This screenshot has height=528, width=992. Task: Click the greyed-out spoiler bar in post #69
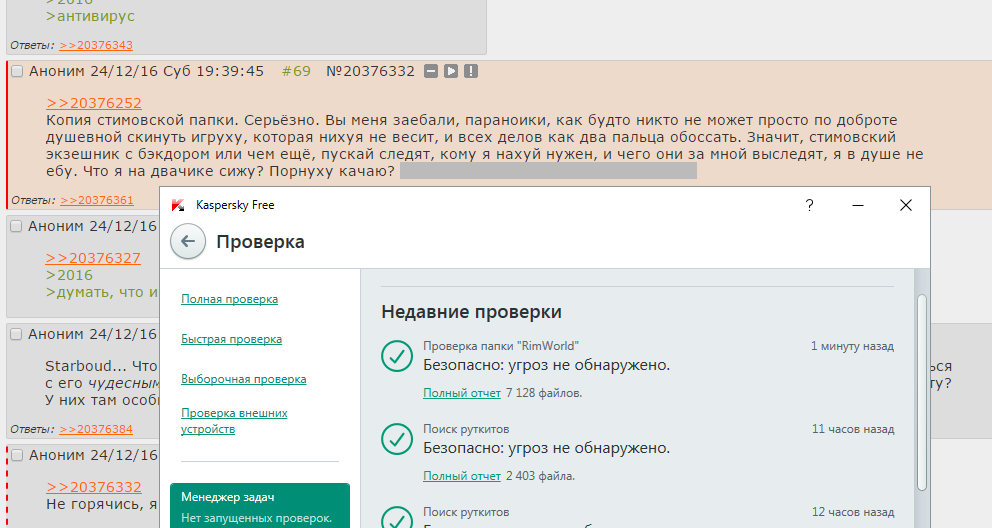point(549,171)
